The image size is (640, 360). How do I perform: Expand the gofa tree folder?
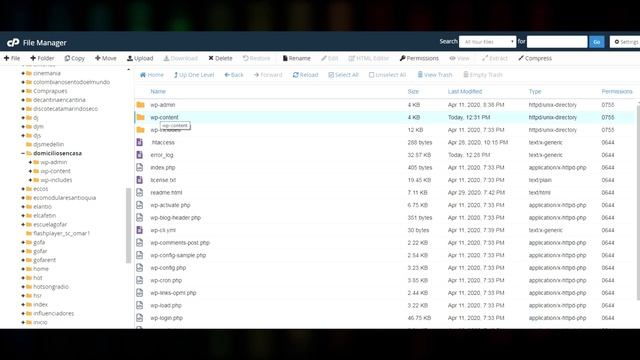tap(23, 242)
